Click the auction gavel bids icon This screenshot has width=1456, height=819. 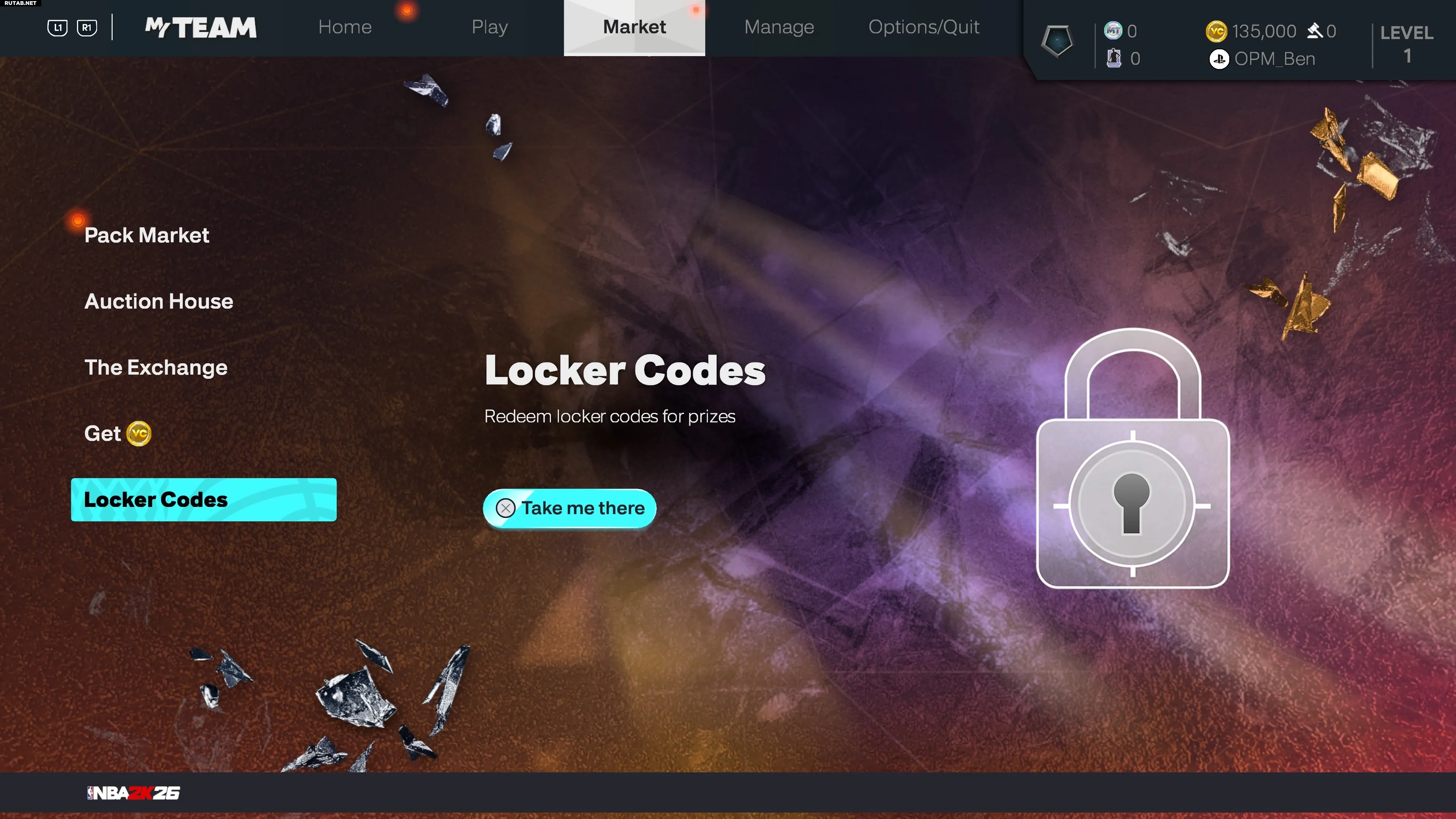click(x=1315, y=30)
